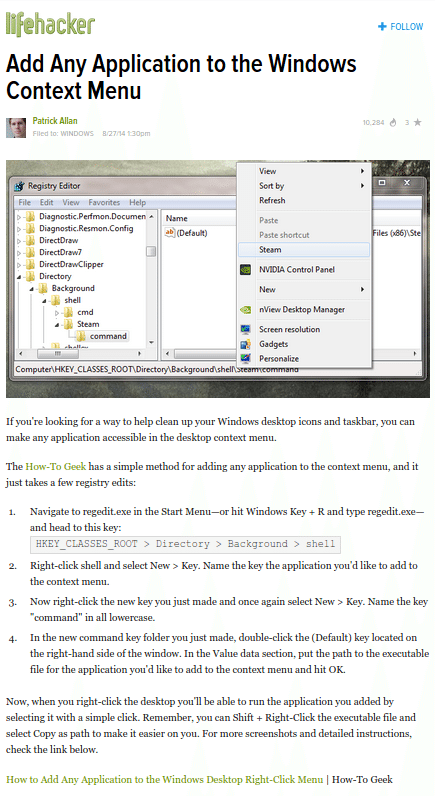Image resolution: width=435 pixels, height=796 pixels.
Task: Click tree pane horizontal scroll right arrow
Action: 140,353
